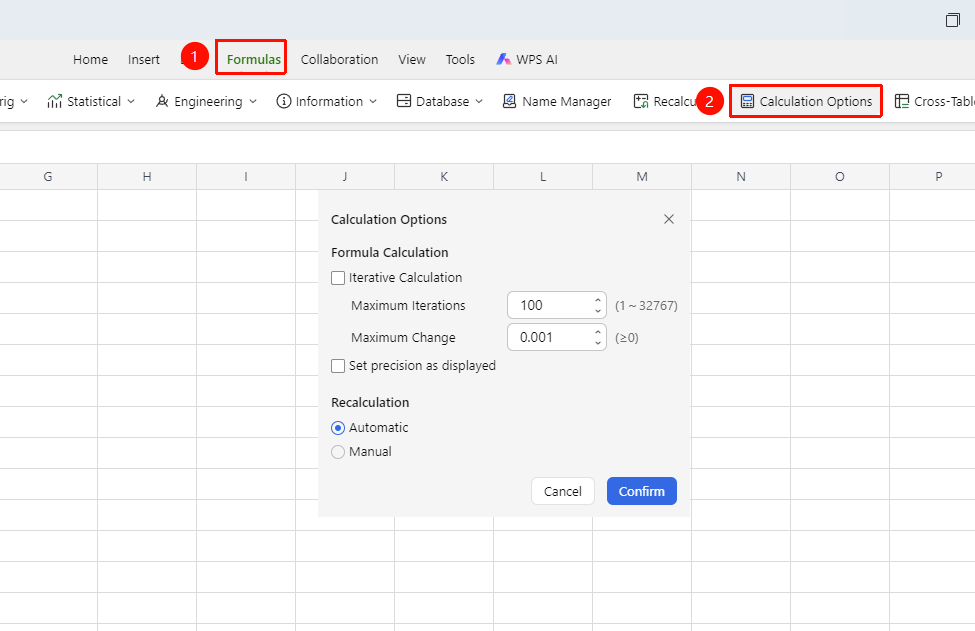
Task: Click the Information circle icon
Action: pos(284,101)
